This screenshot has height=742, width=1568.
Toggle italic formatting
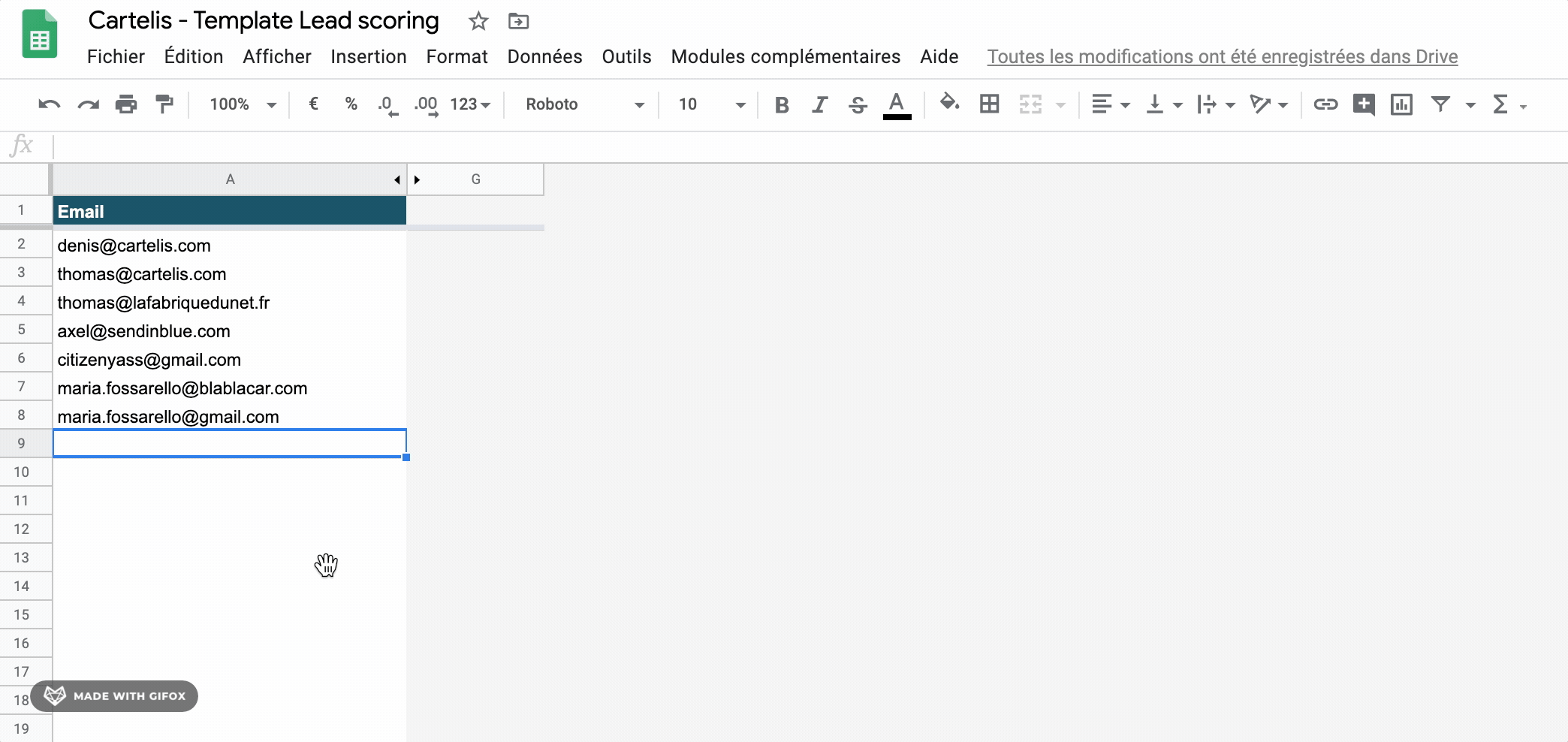click(x=819, y=104)
